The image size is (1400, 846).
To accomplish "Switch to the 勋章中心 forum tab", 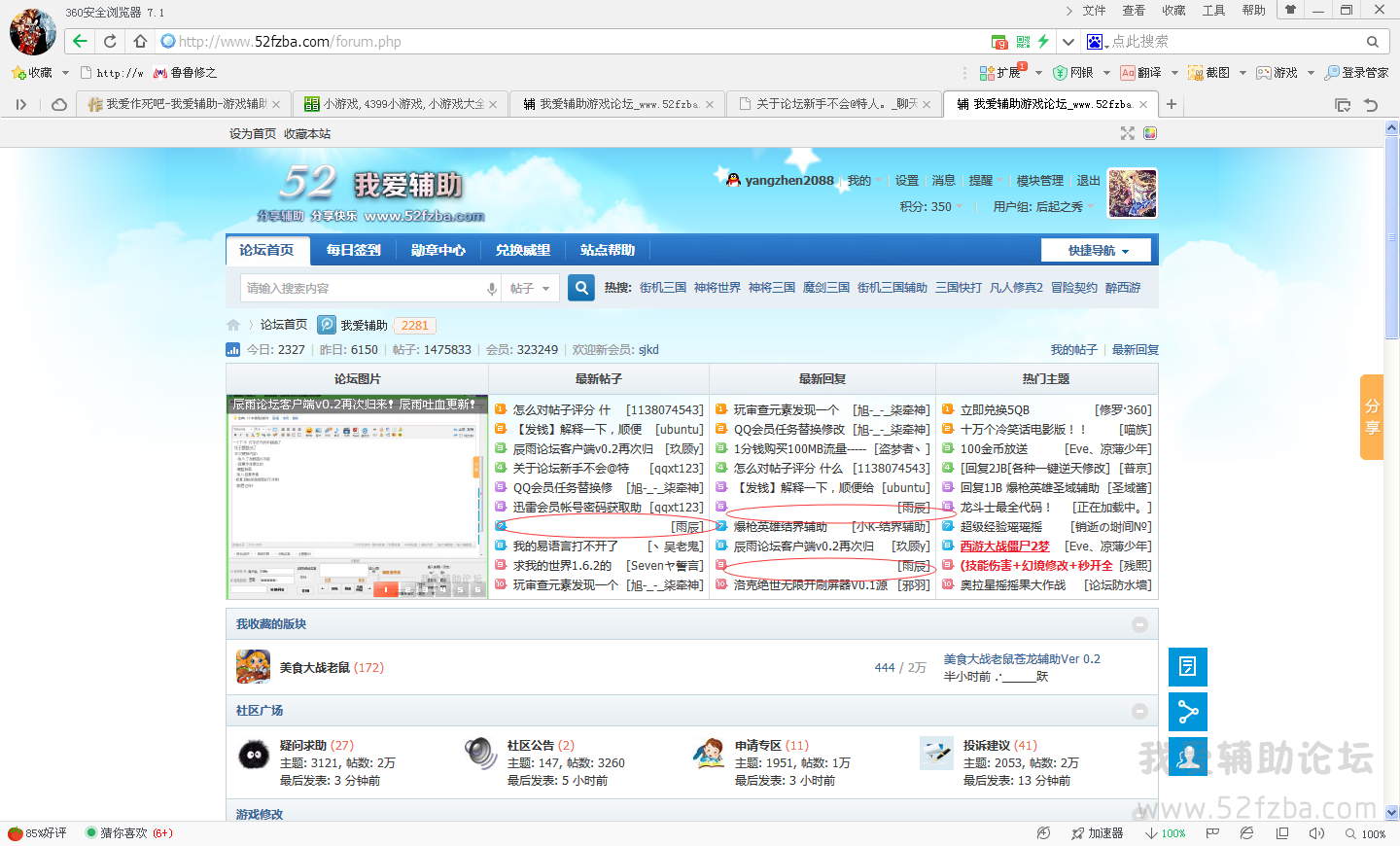I will 437,250.
